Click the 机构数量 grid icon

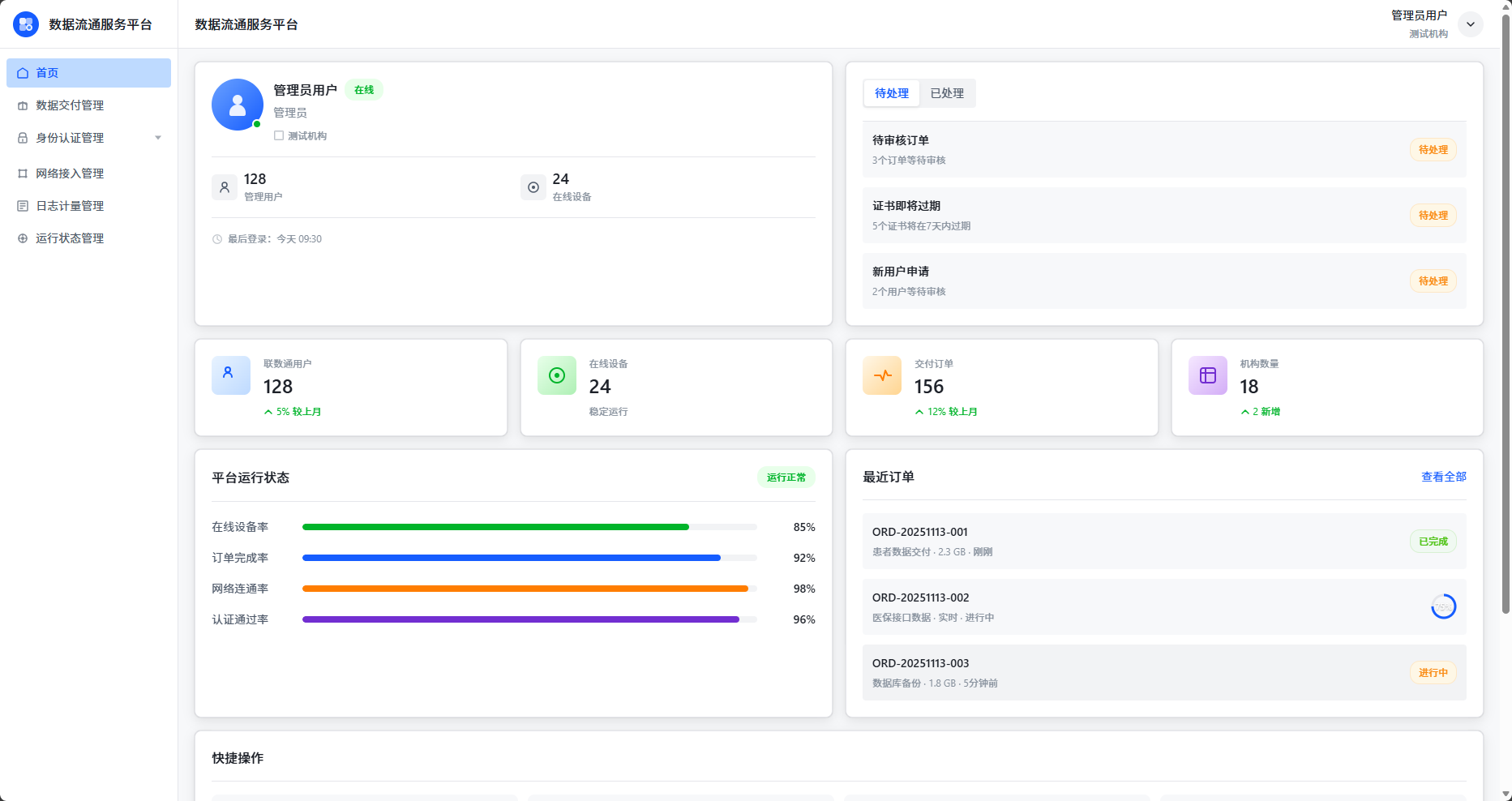[x=1207, y=375]
